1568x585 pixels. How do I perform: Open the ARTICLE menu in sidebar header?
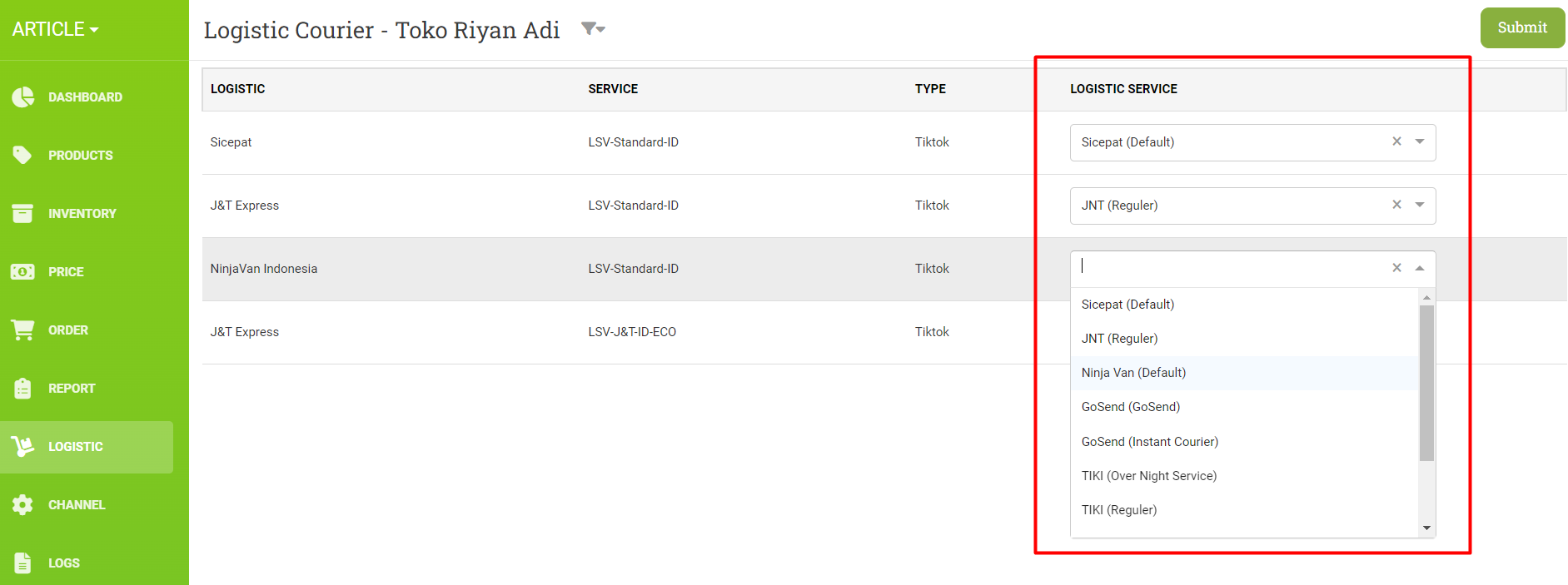tap(55, 29)
